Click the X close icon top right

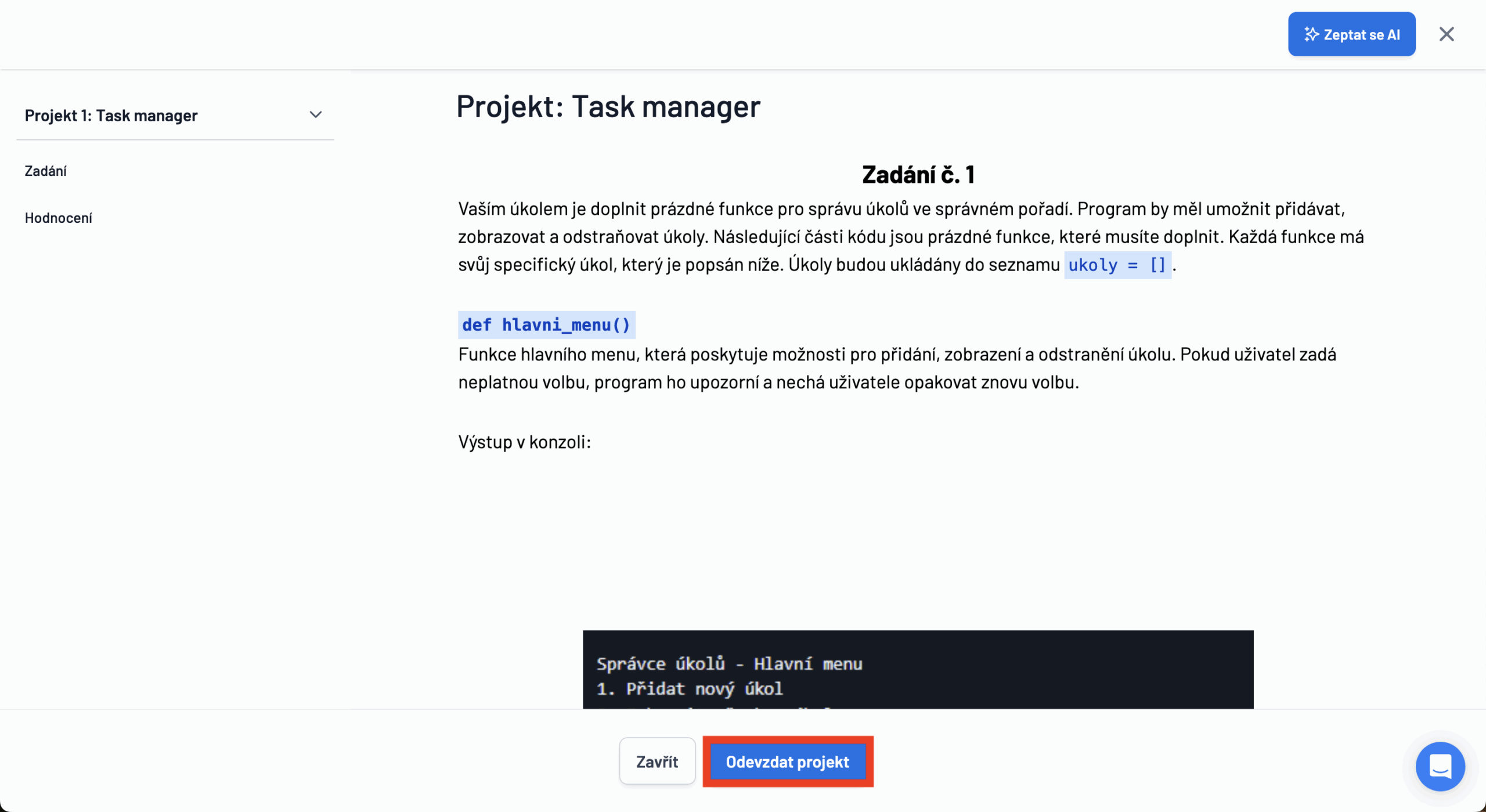(x=1447, y=34)
